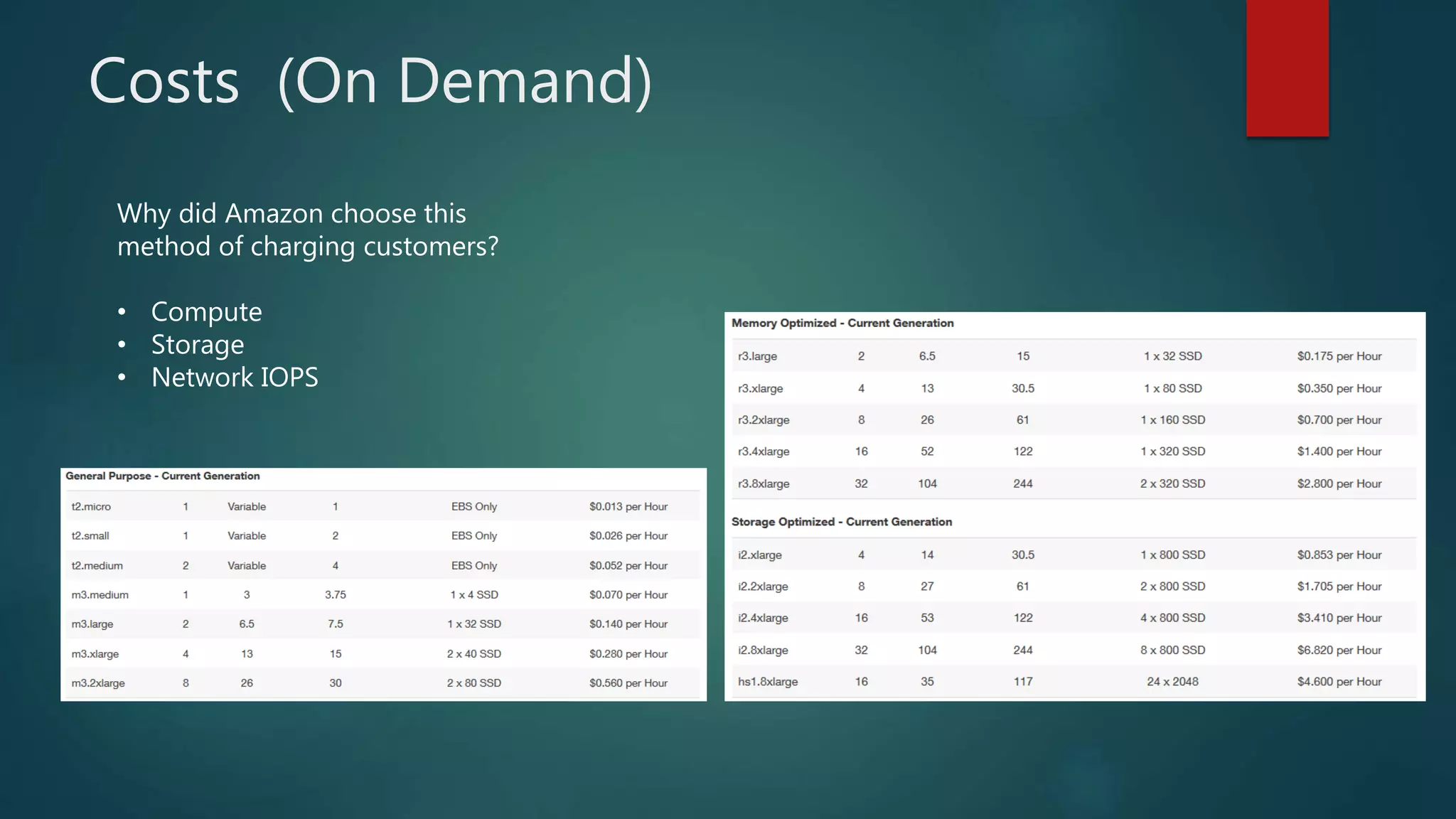Click the "24 x 2048" storage cell

point(1173,681)
